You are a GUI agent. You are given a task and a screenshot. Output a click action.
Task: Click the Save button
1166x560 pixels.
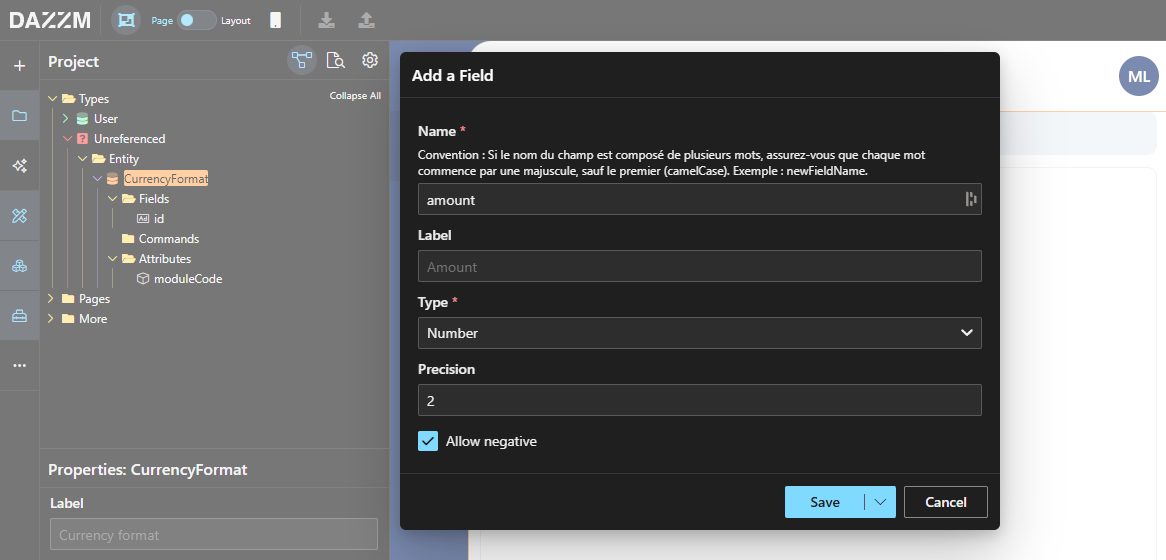click(825, 502)
